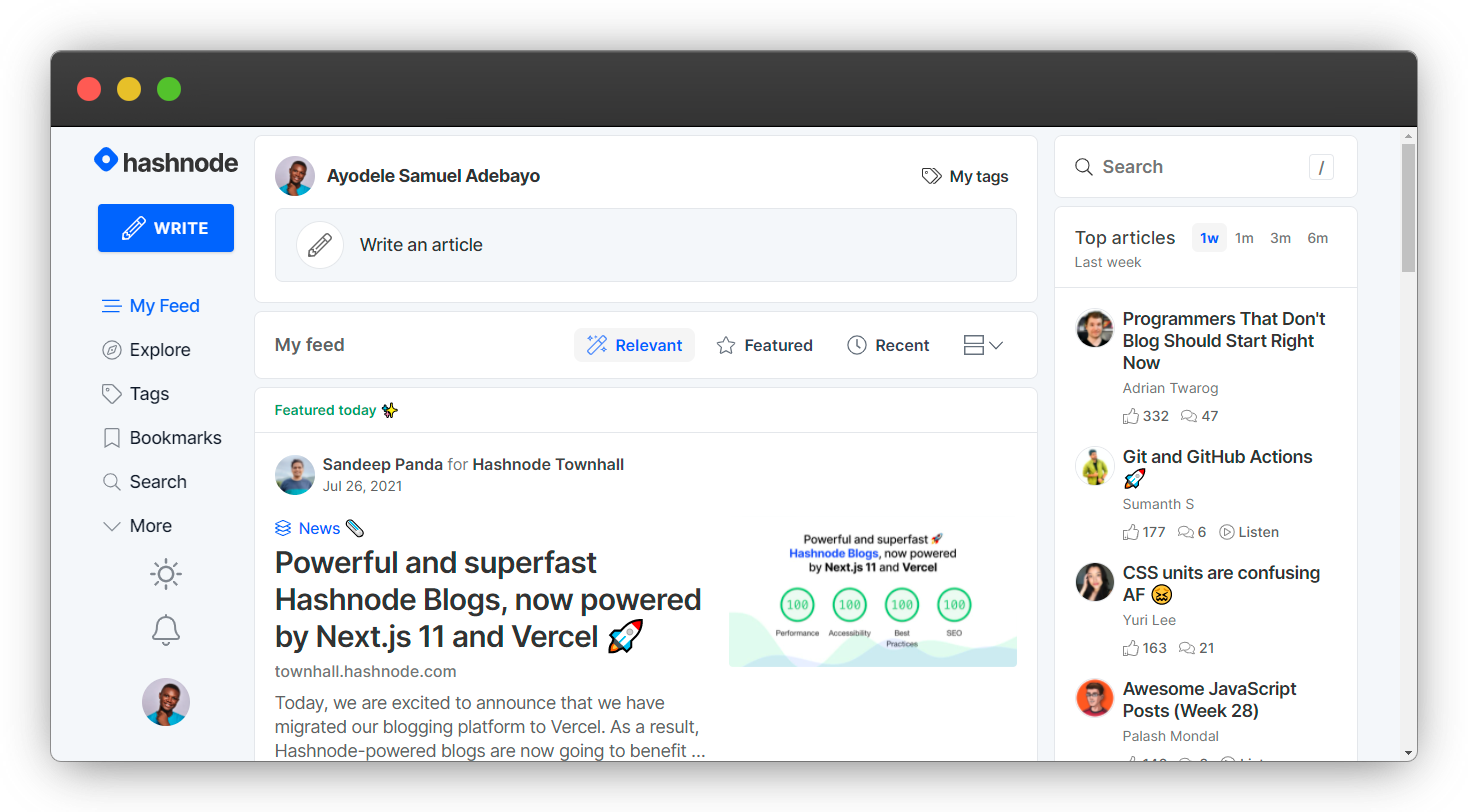Open Awesome JavaScript Posts (Week 28) article
This screenshot has height=812, width=1468.
[x=1210, y=700]
